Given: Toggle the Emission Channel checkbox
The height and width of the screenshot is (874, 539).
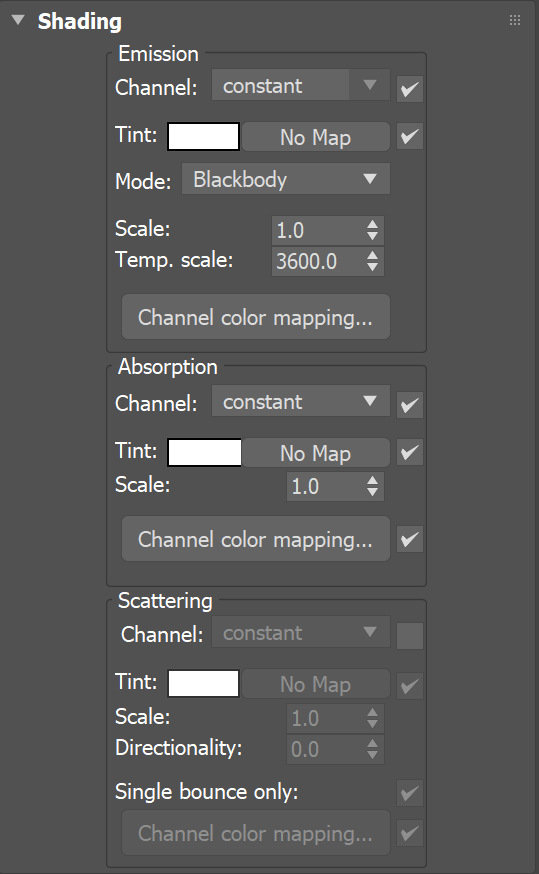Looking at the screenshot, I should coord(410,89).
